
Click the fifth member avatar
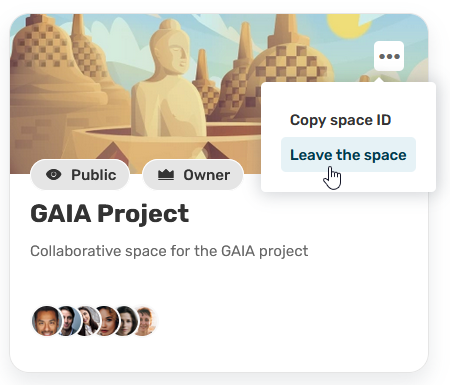pyautogui.click(x=128, y=321)
